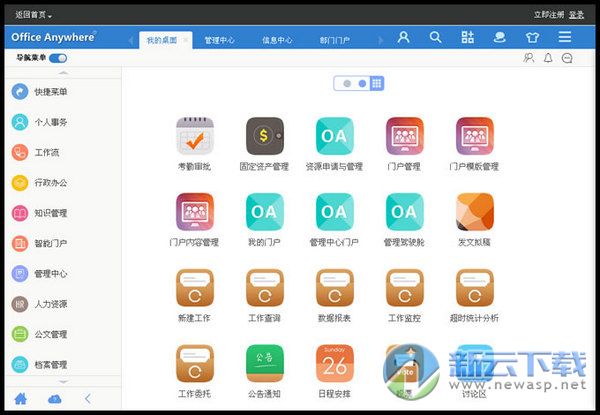Open the 发文拟稿 pencil icon
The width and height of the screenshot is (600, 415).
474,212
